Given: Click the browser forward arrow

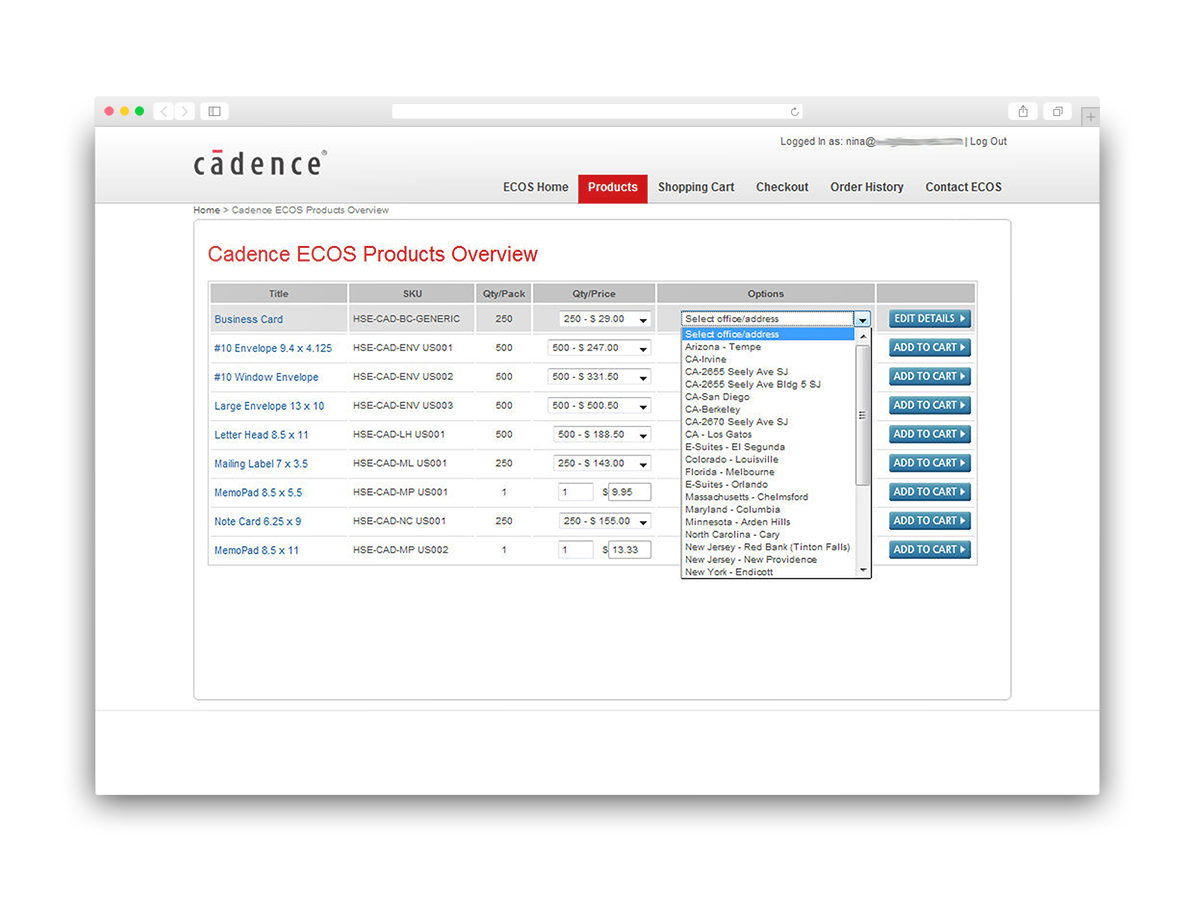Looking at the screenshot, I should 185,111.
